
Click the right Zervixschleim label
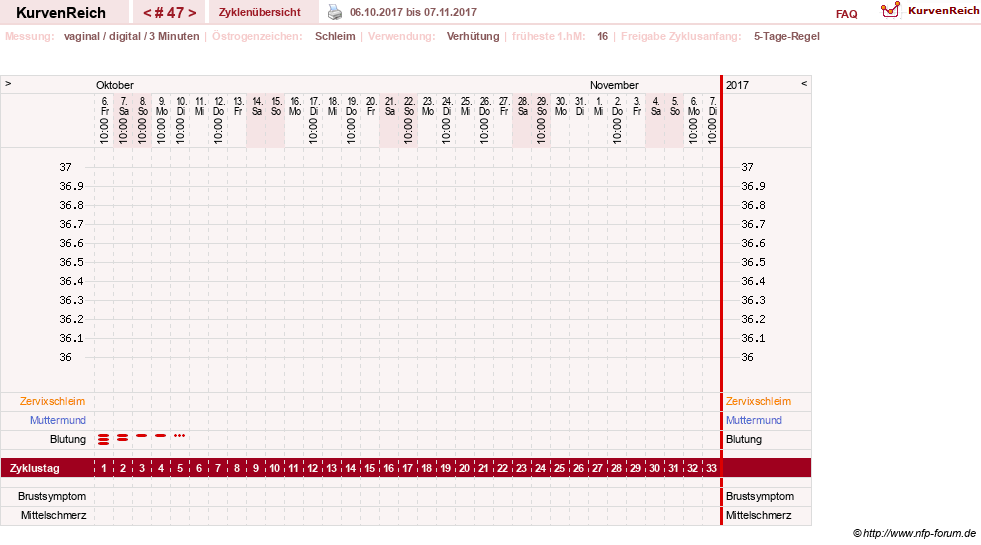click(758, 401)
